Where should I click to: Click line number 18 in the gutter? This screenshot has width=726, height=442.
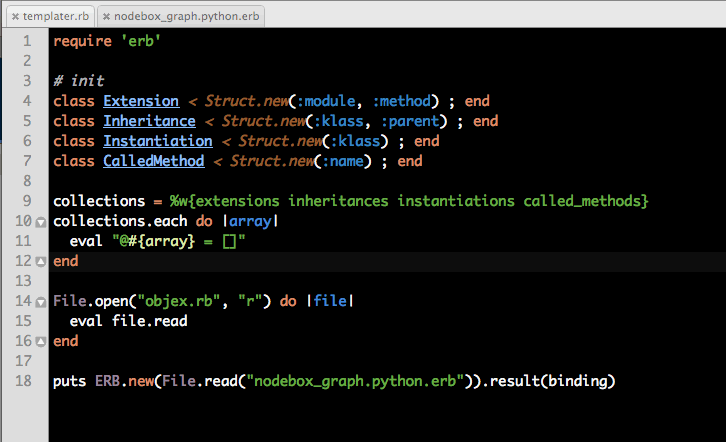click(23, 381)
